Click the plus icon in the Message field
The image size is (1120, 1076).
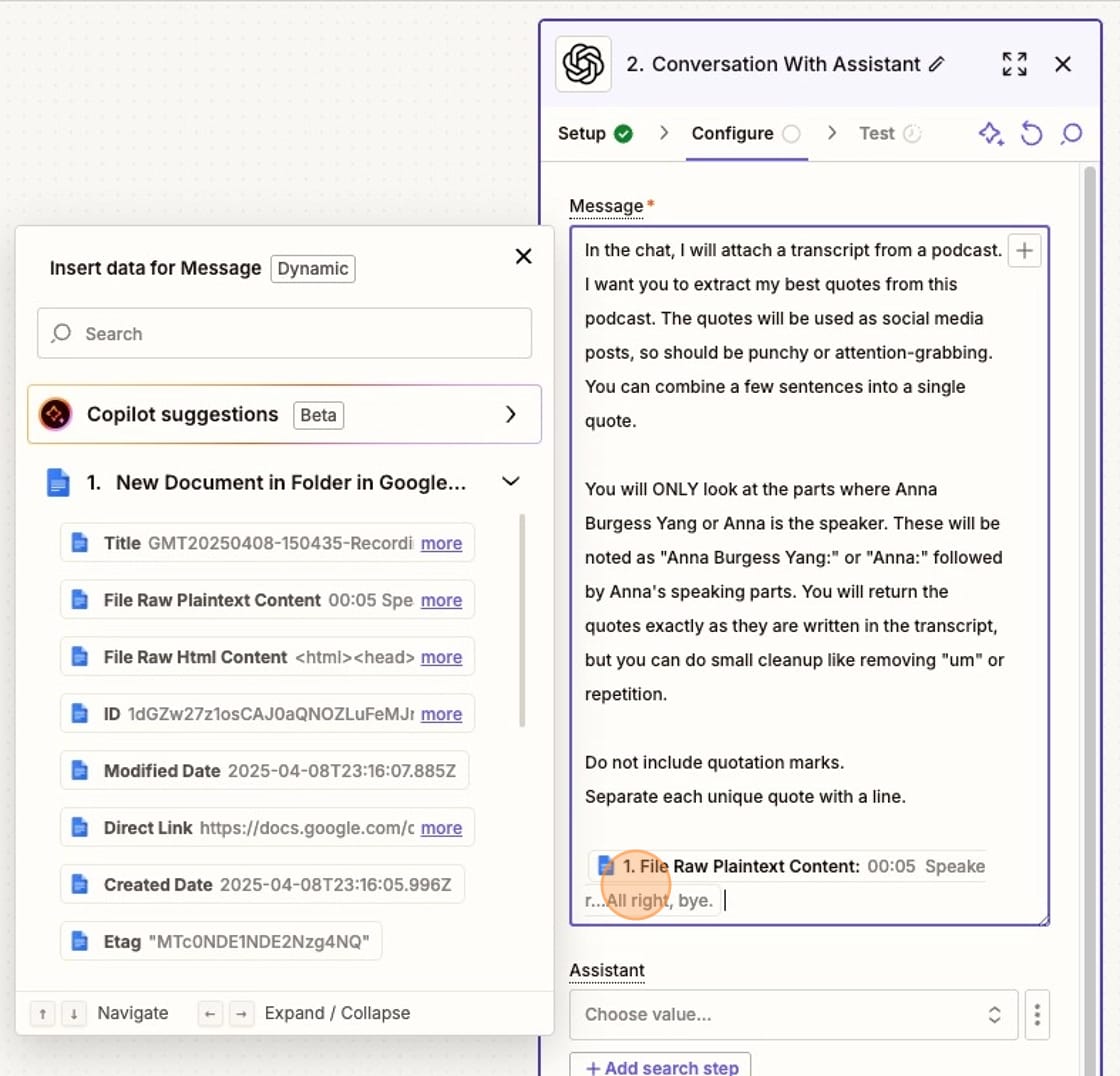1024,250
